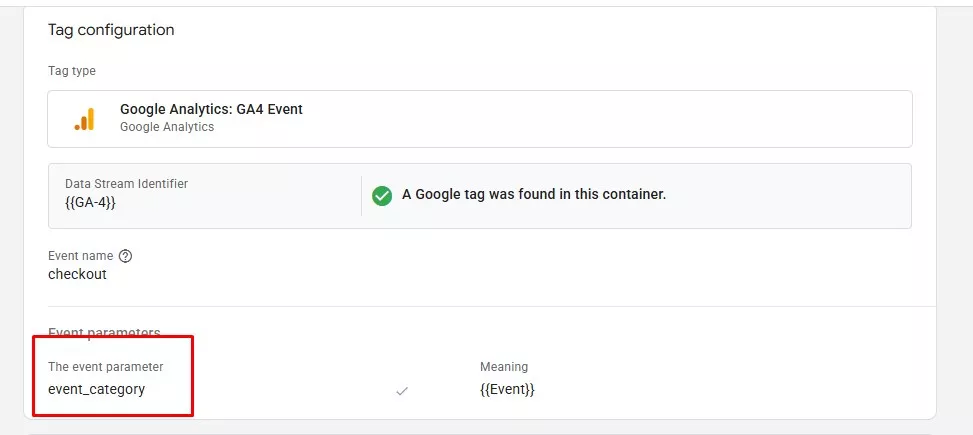Click empty area in Google tag status box
Screen dimensions: 973x435
point(788,196)
